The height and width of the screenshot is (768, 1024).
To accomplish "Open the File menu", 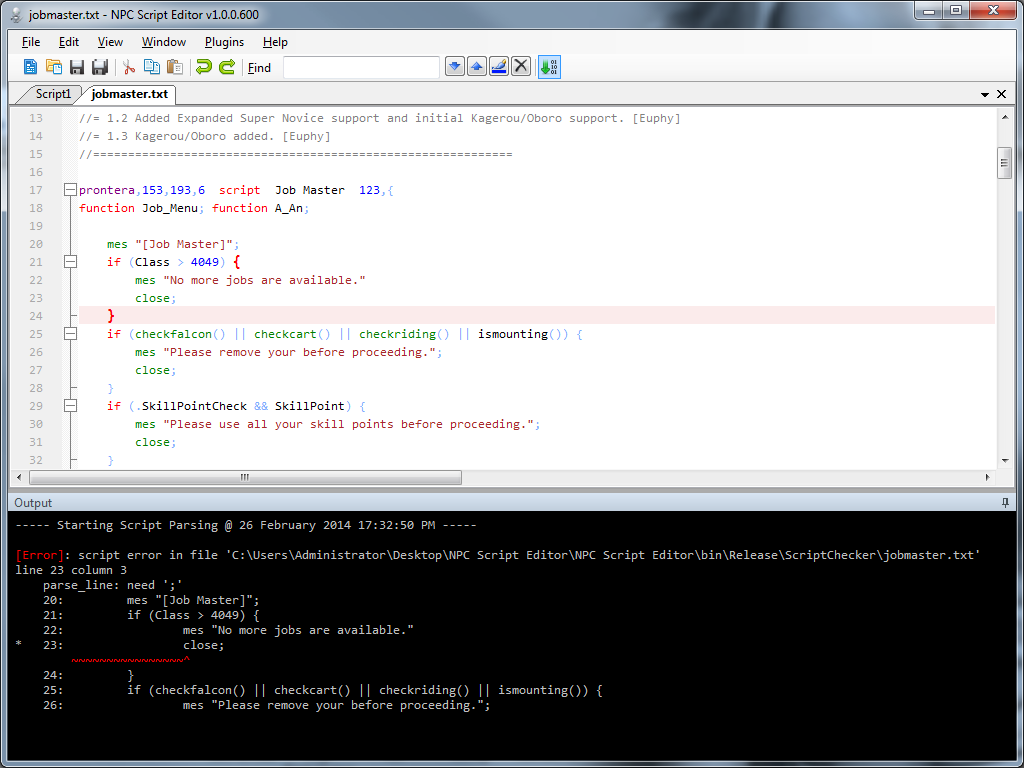I will [31, 42].
